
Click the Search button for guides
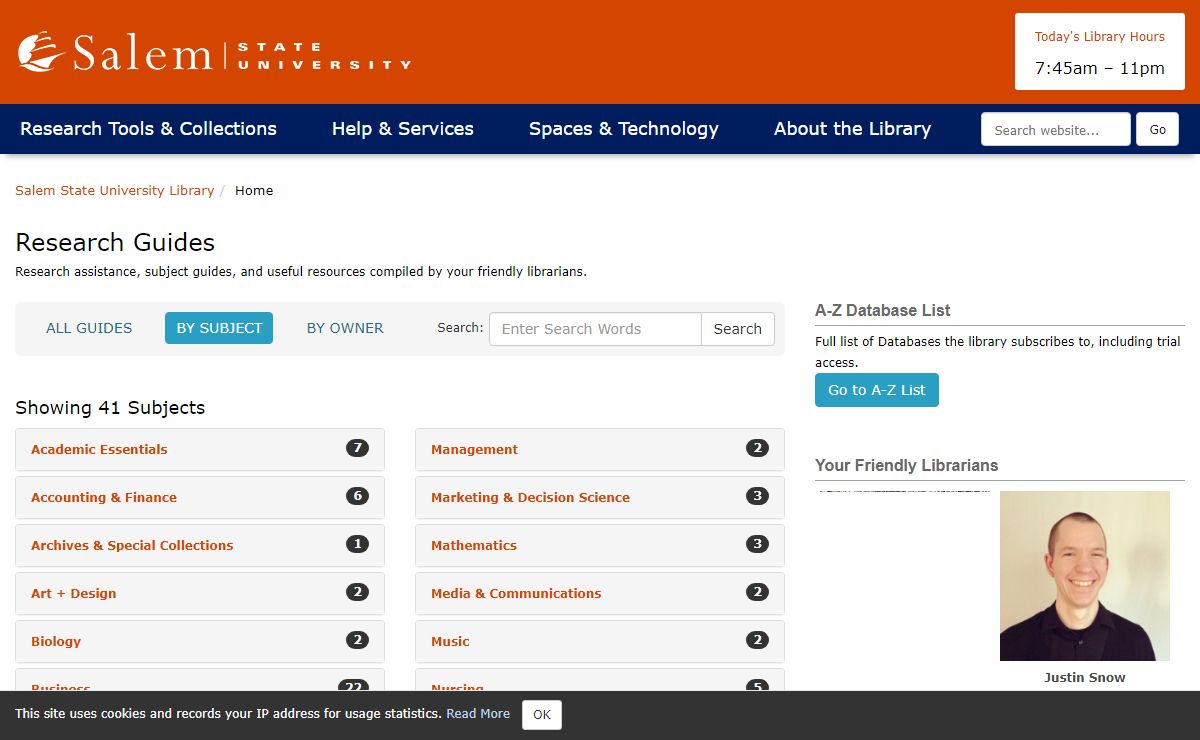[738, 329]
